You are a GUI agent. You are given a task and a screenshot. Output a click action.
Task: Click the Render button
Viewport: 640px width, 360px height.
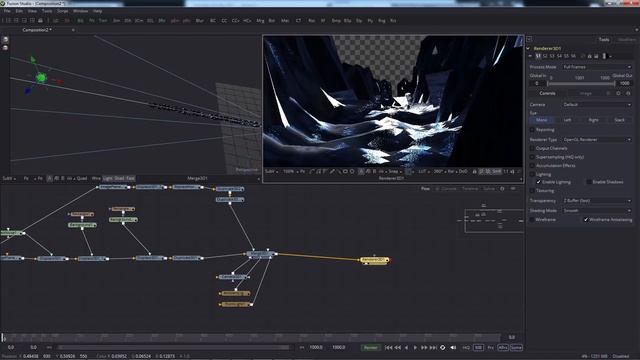point(371,347)
